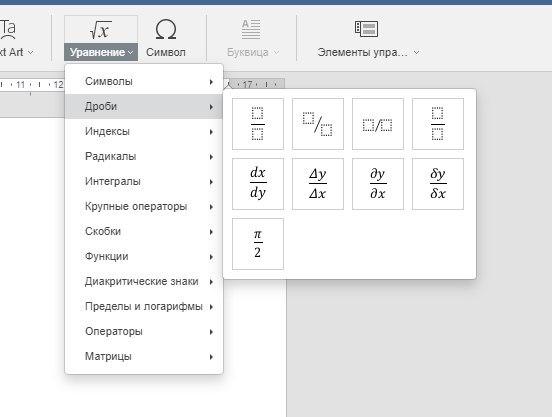This screenshot has height=417, width=552.
Task: Insert stacked fraction template
Action: 258,124
